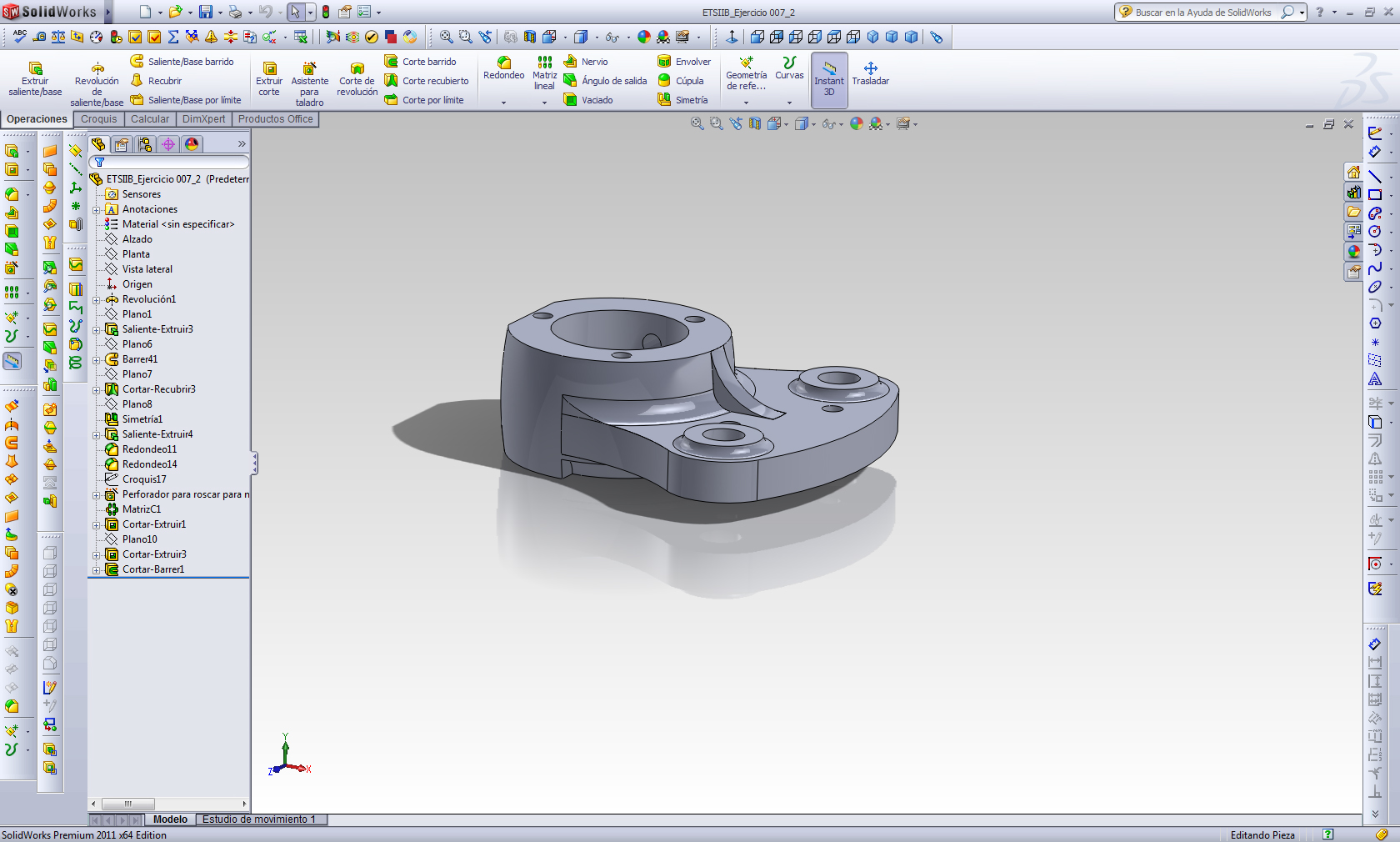
Task: Select the Corte de revolución tool
Action: coord(357,79)
